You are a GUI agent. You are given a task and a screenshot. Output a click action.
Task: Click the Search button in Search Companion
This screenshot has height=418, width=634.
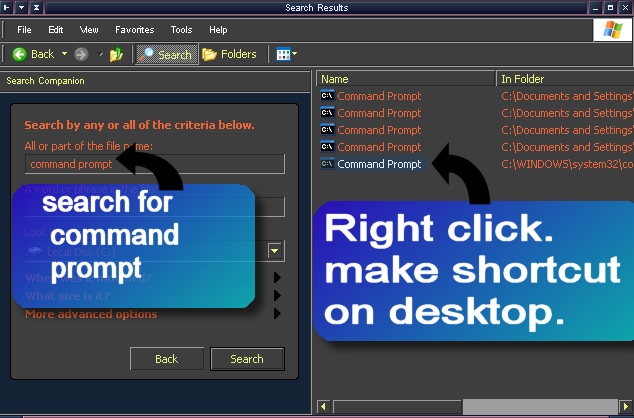(247, 359)
